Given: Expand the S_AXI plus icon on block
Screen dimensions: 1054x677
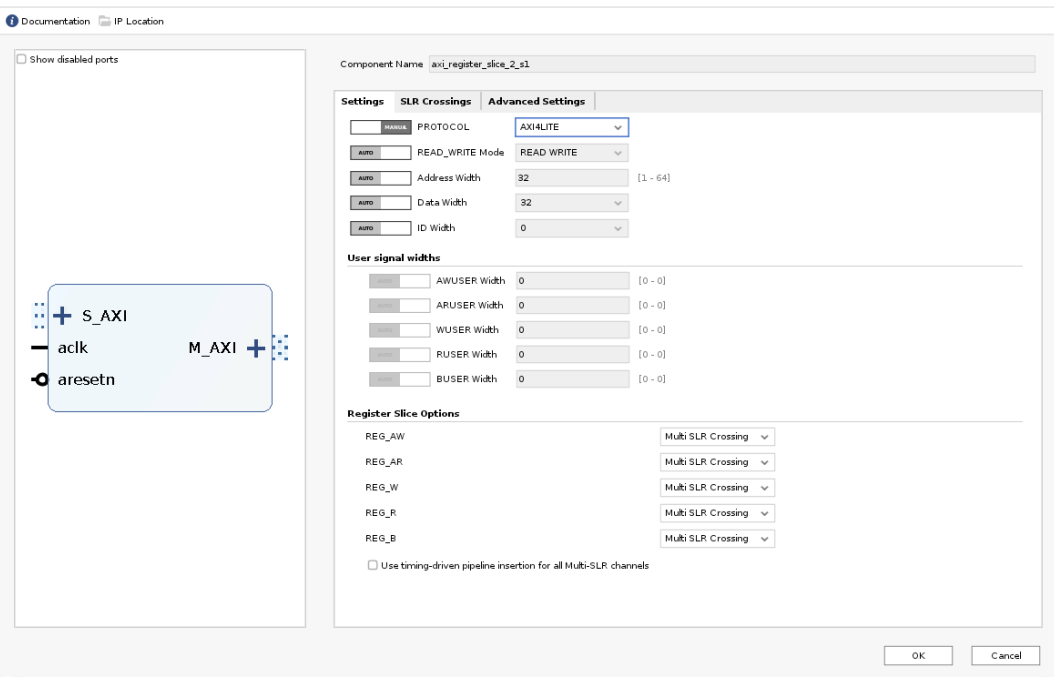Looking at the screenshot, I should pos(62,315).
